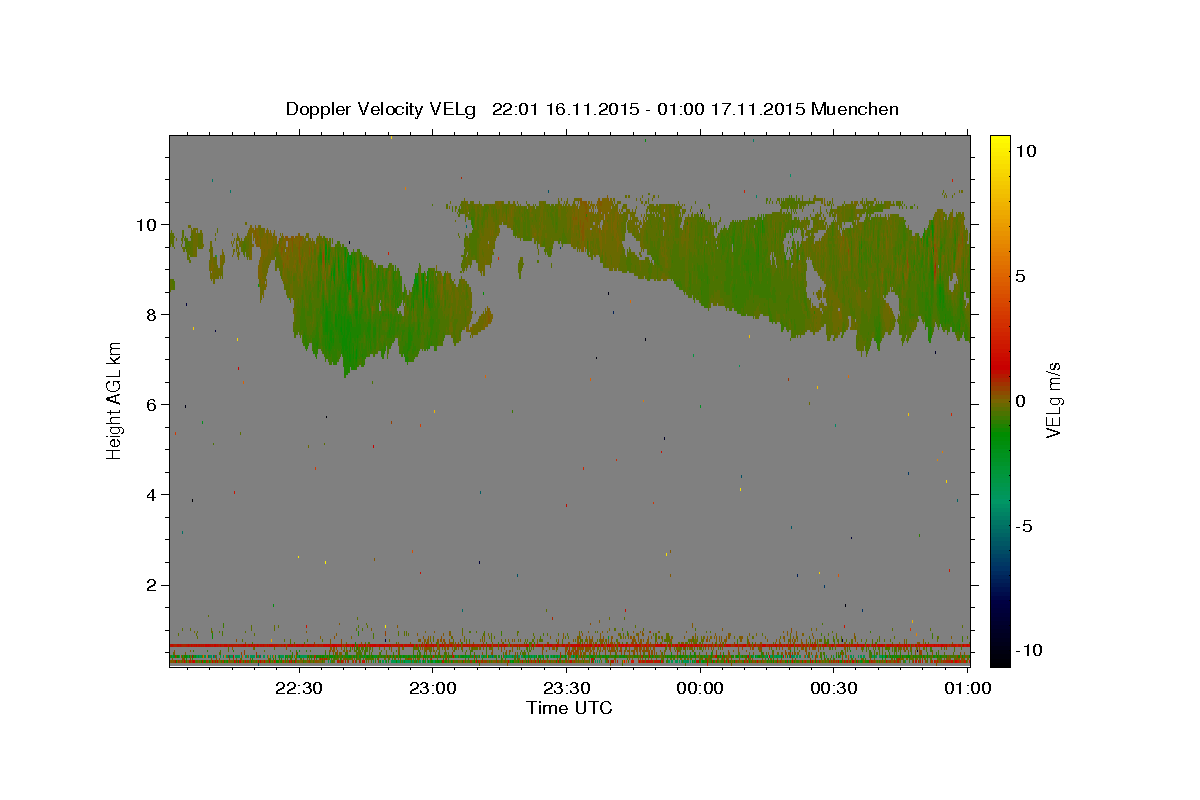Click the 'Muenchen' station name in title
The image size is (1200, 800).
pyautogui.click(x=855, y=109)
